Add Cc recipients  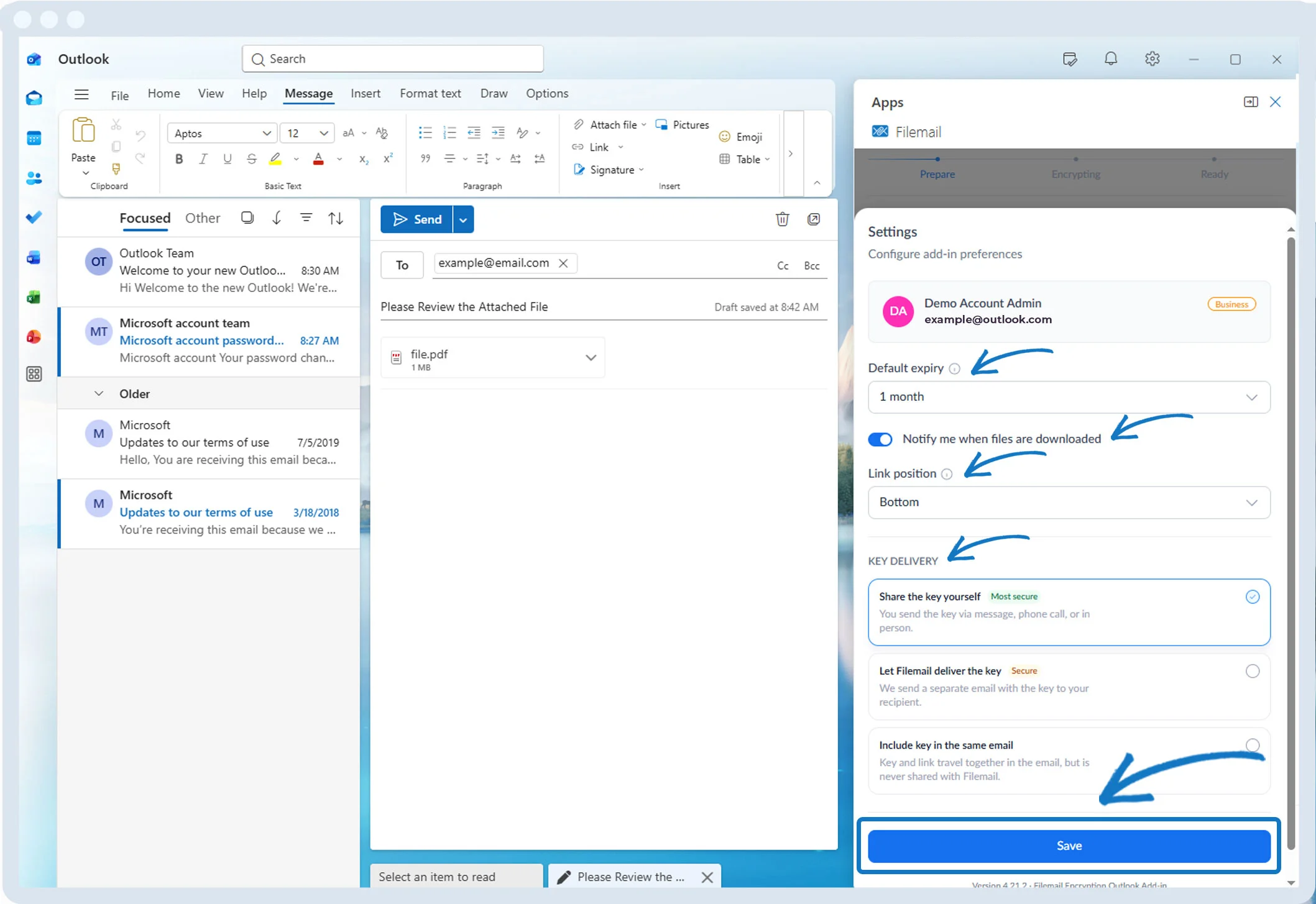coord(783,266)
